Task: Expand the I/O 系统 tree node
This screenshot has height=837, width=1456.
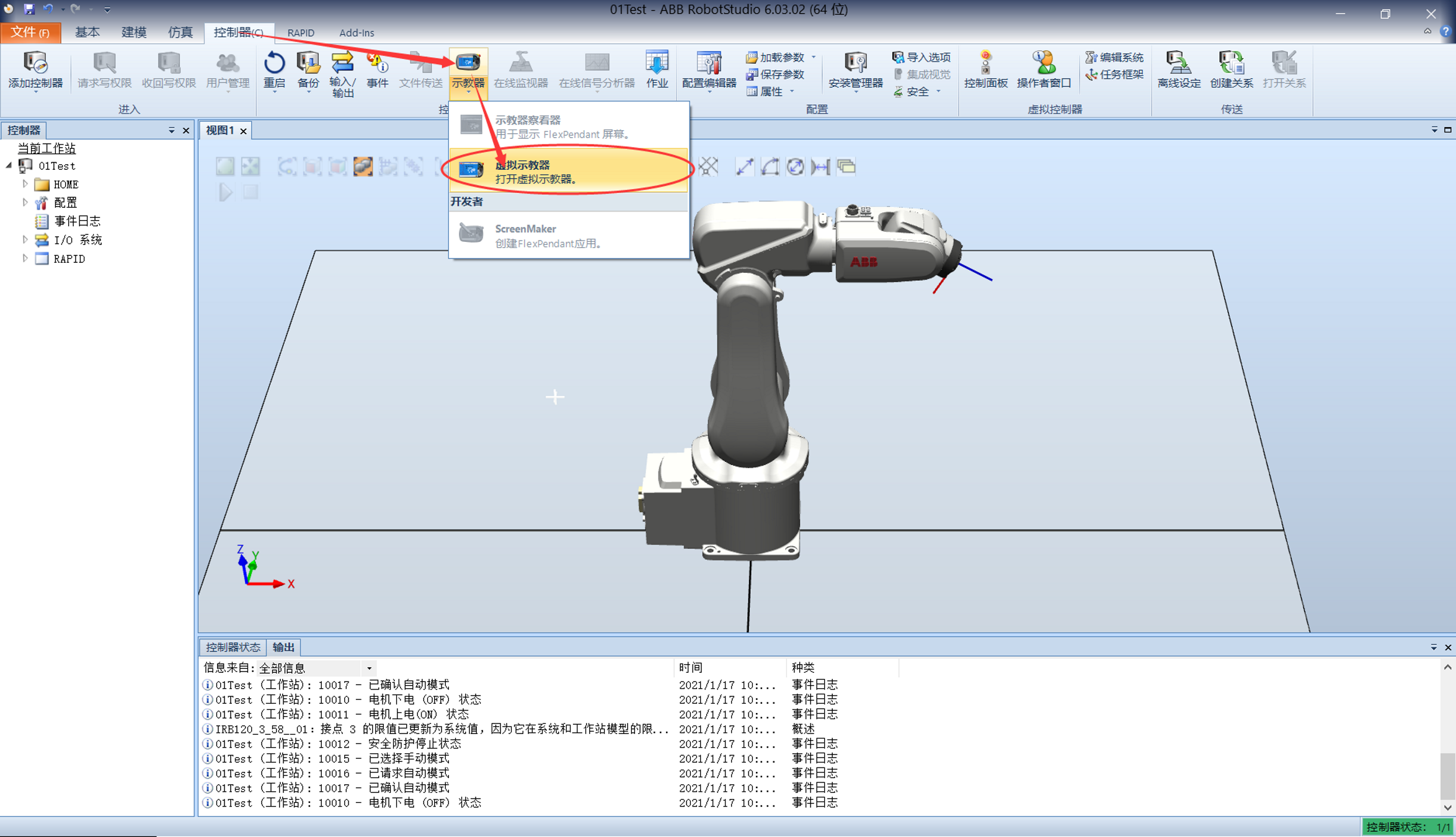Action: click(25, 240)
